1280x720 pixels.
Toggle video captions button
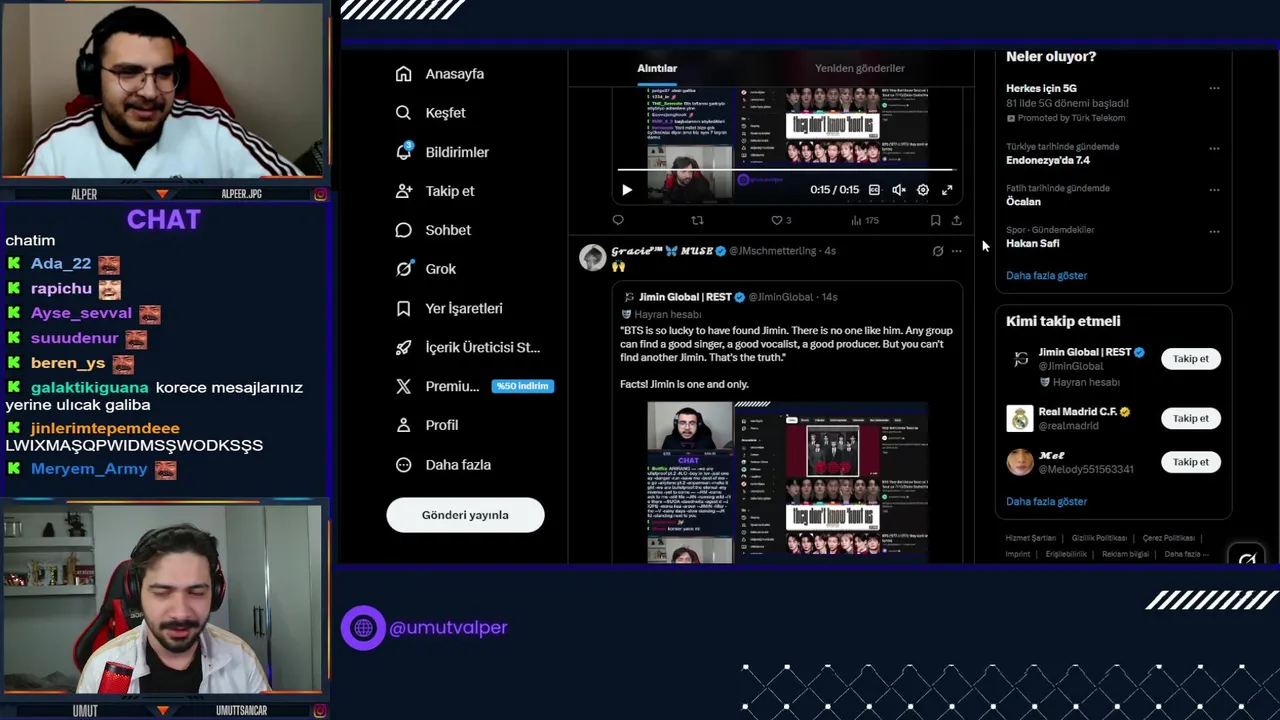click(874, 190)
